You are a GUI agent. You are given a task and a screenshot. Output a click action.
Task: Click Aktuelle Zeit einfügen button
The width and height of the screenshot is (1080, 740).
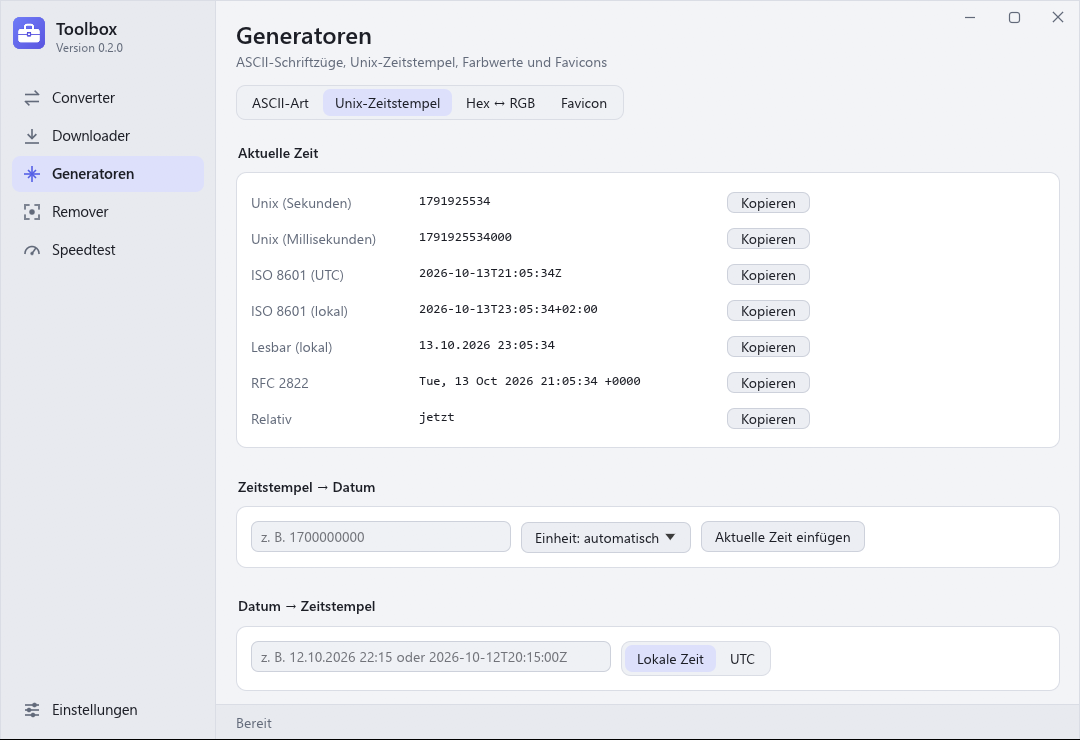pos(782,537)
